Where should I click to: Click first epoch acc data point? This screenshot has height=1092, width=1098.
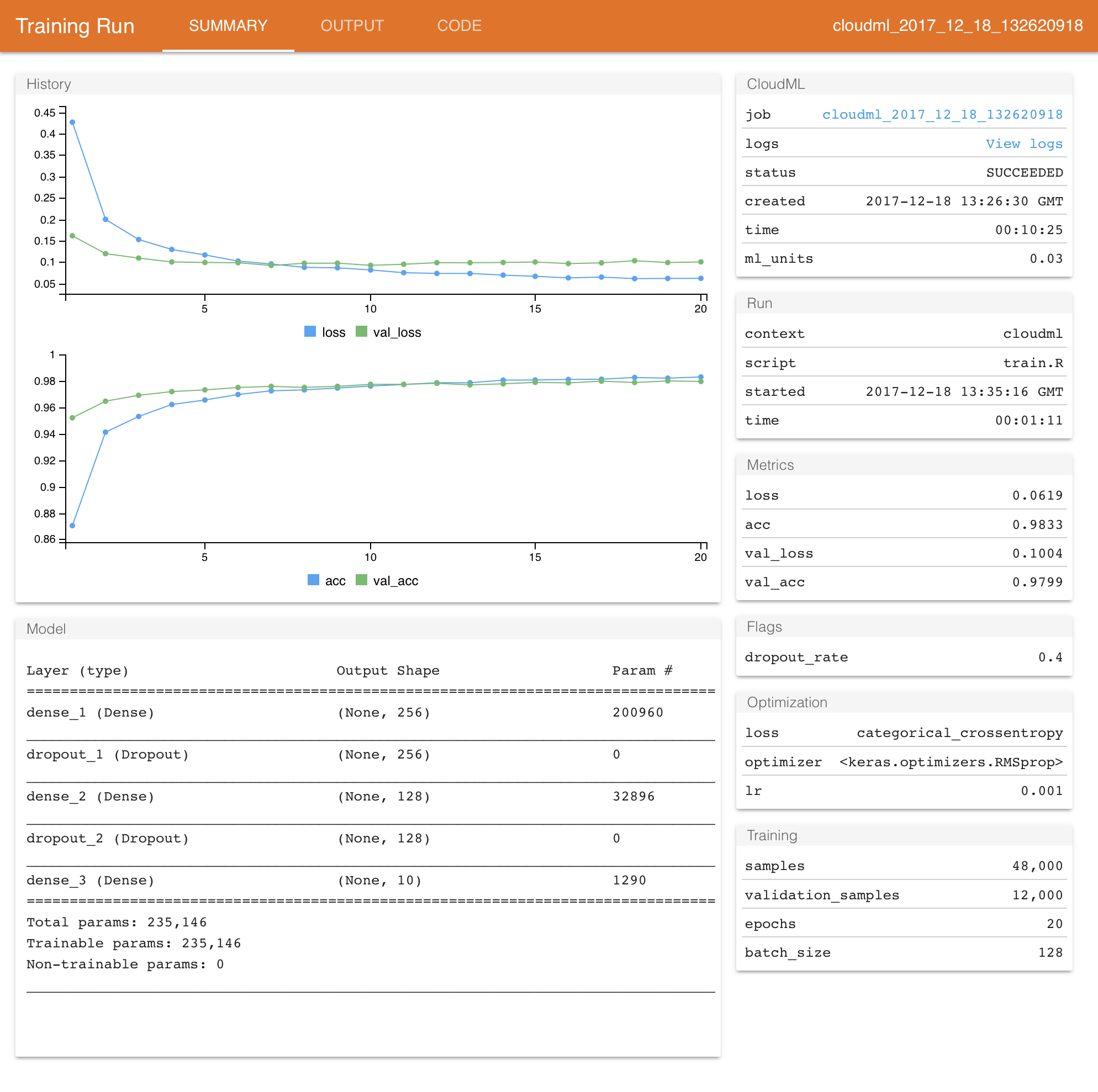pos(72,526)
